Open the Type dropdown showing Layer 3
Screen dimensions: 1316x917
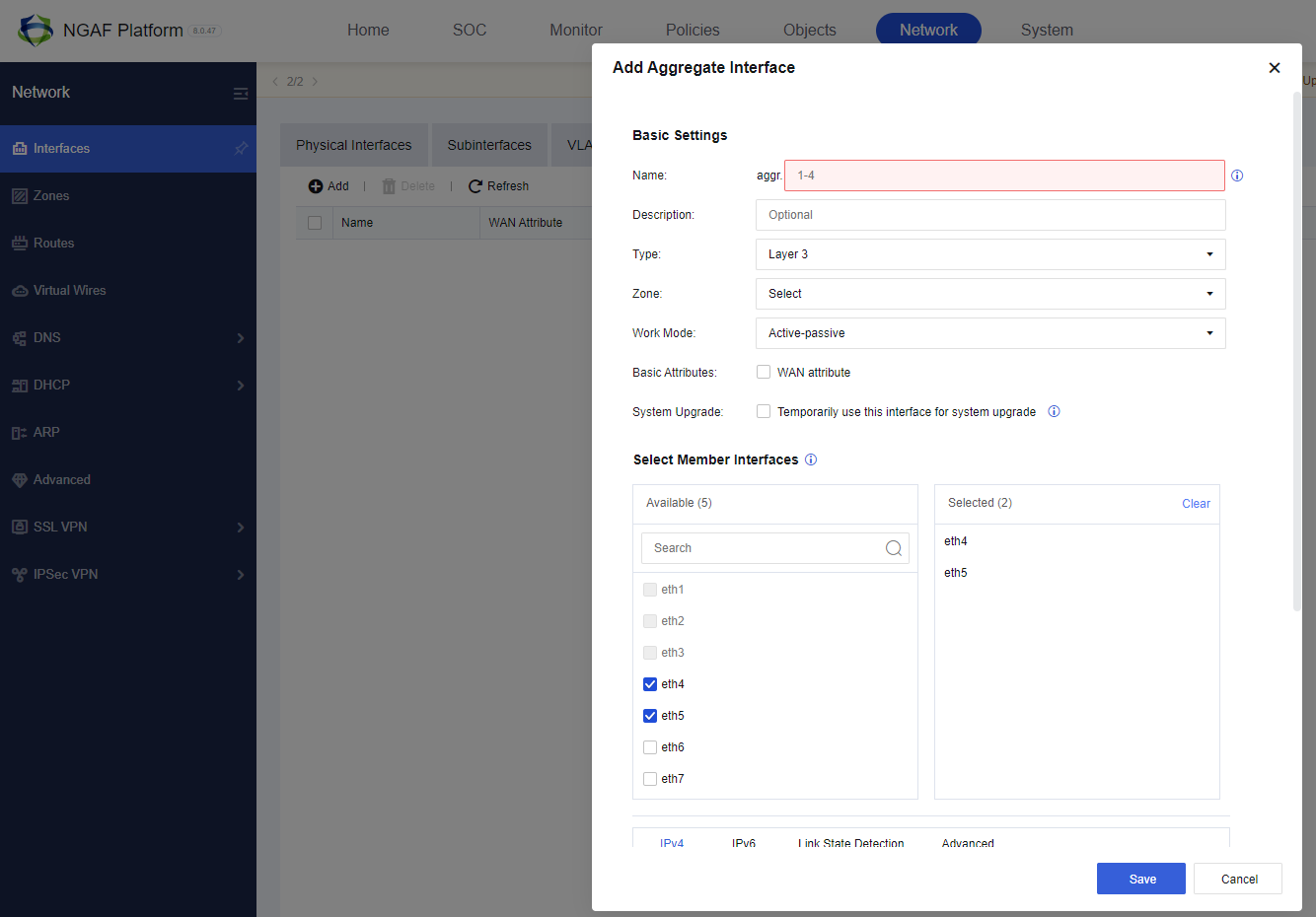[990, 254]
